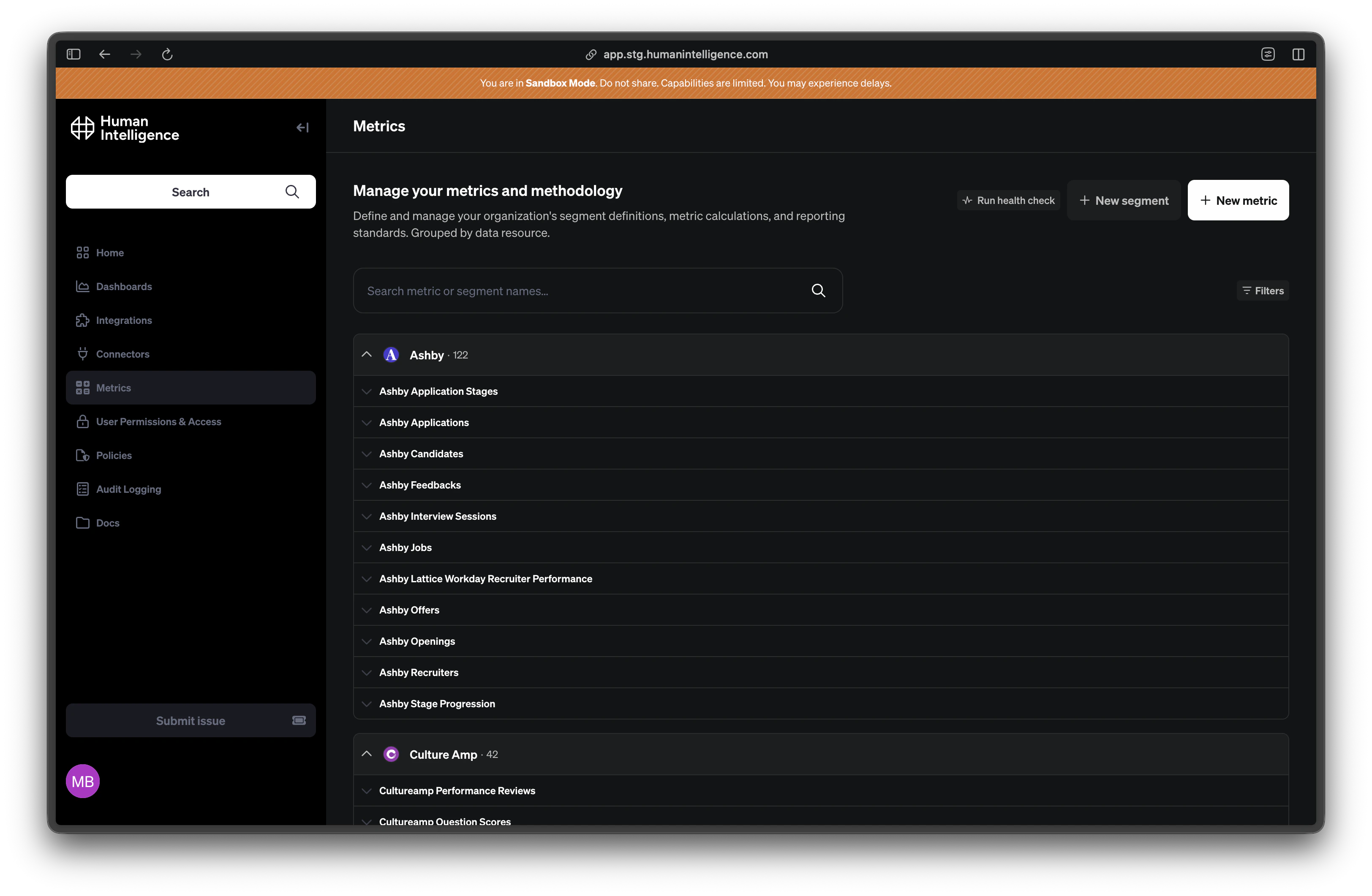The height and width of the screenshot is (896, 1372).
Task: Click the browser sidebar toggle icon
Action: [x=73, y=54]
